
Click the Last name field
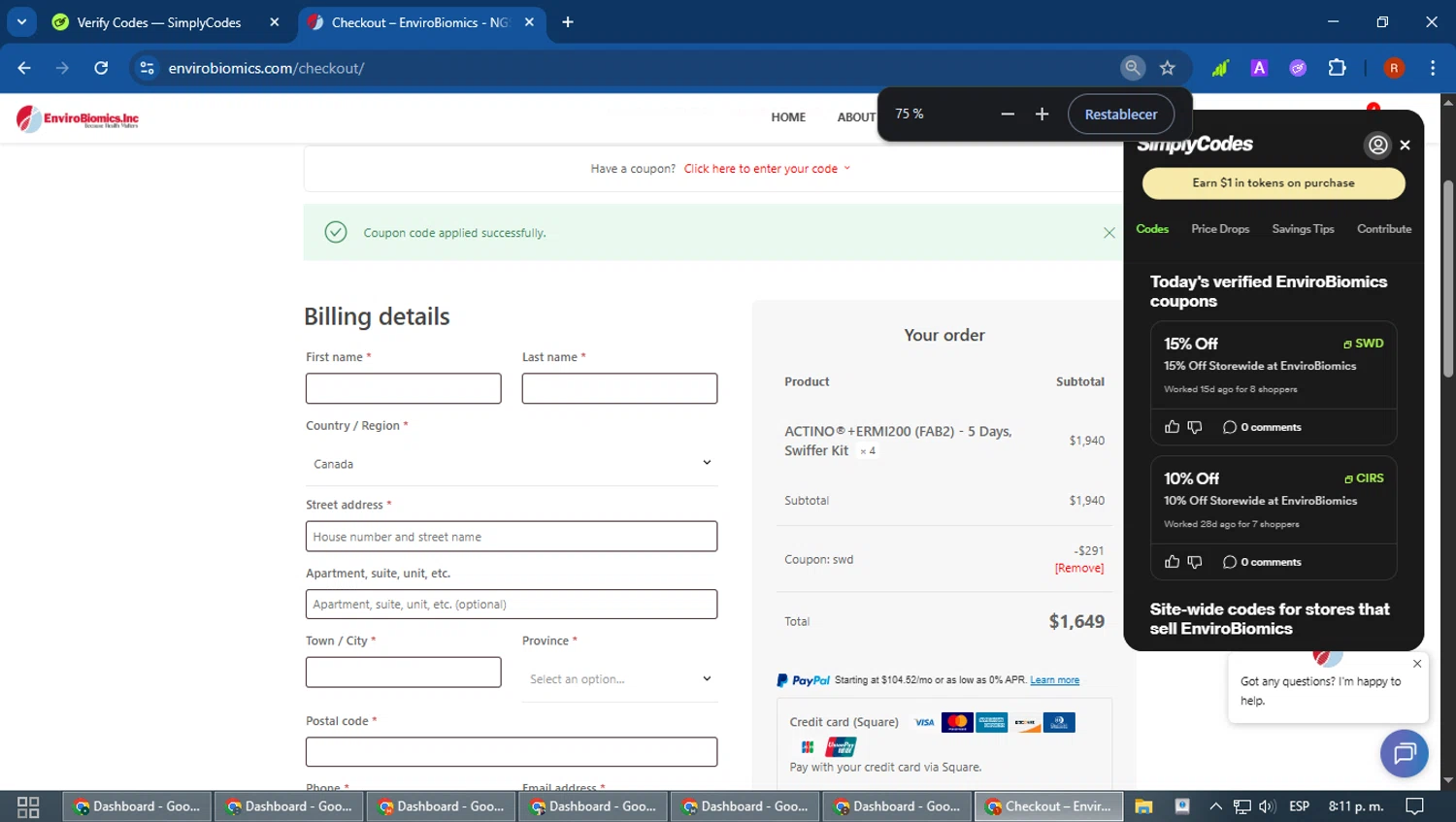coord(619,388)
